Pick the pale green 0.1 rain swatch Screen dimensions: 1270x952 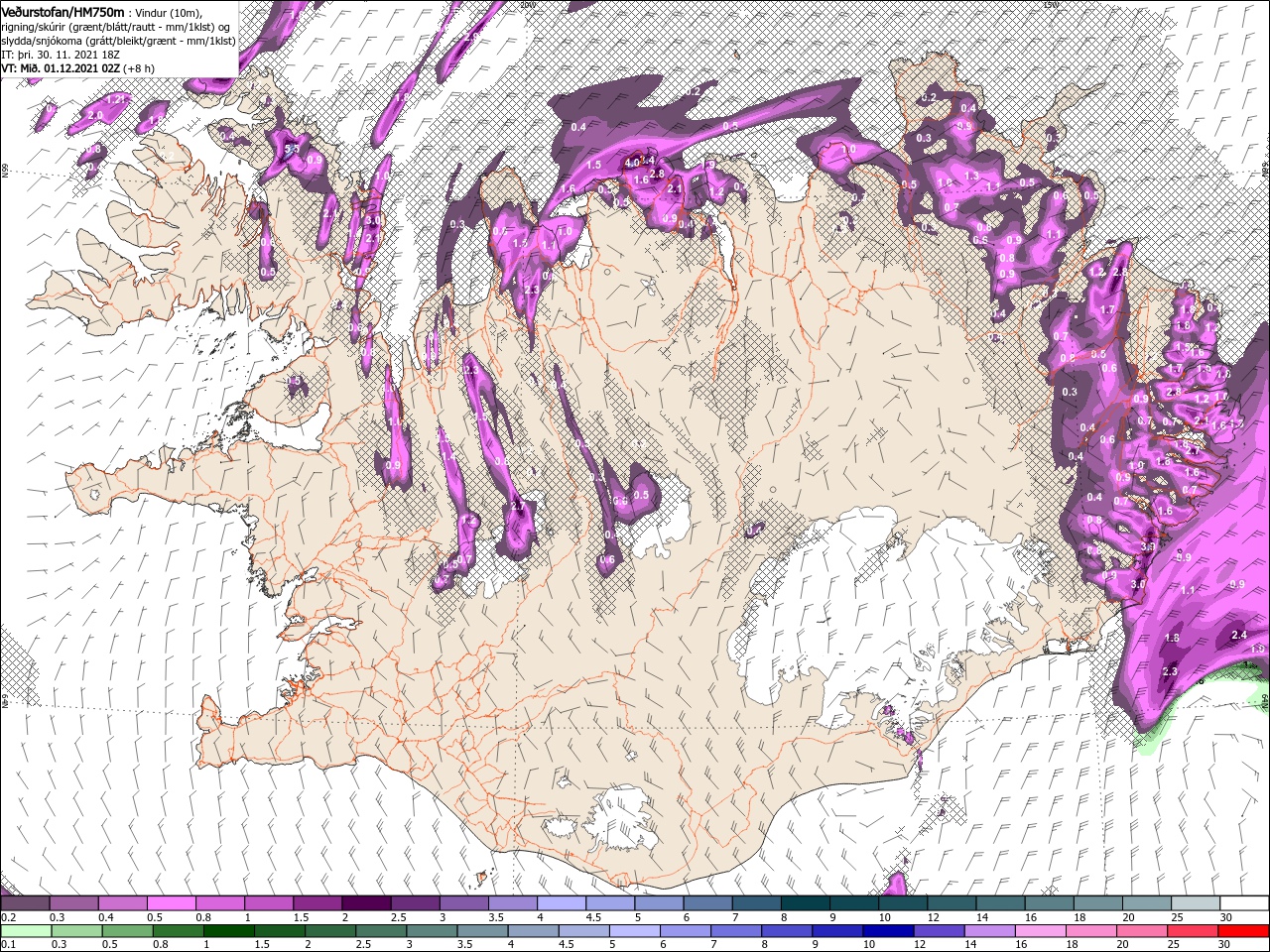click(26, 930)
